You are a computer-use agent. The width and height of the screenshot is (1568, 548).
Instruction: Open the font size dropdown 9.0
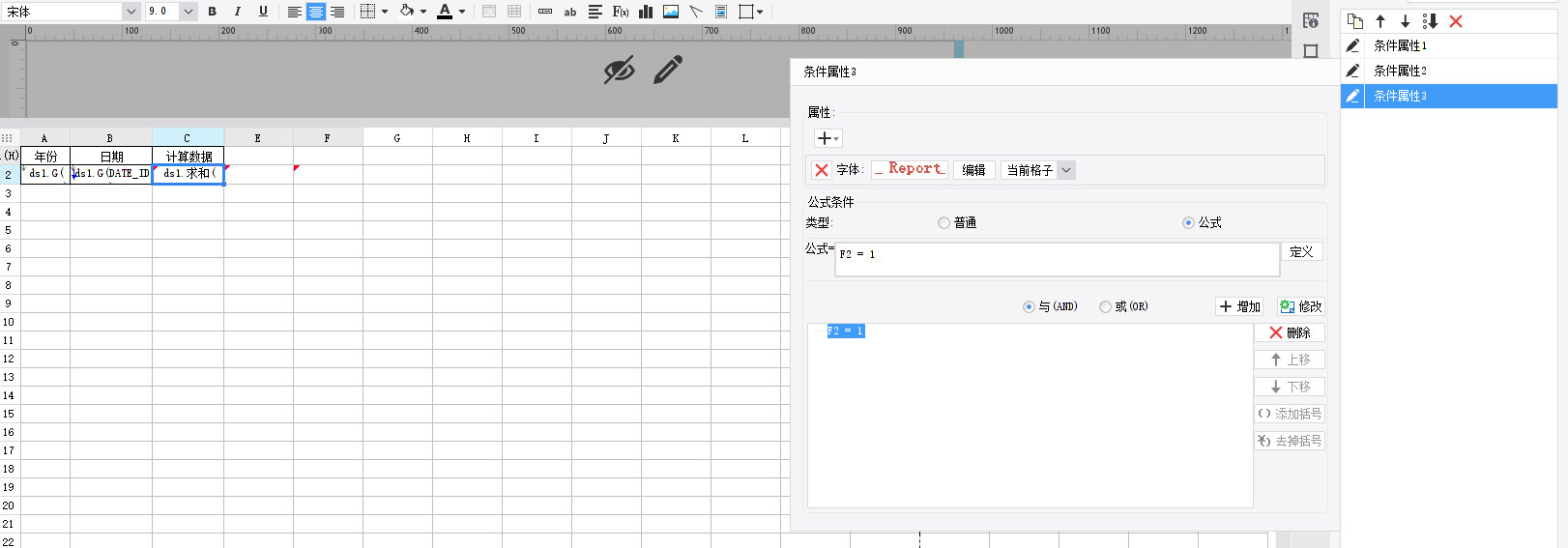coord(189,12)
